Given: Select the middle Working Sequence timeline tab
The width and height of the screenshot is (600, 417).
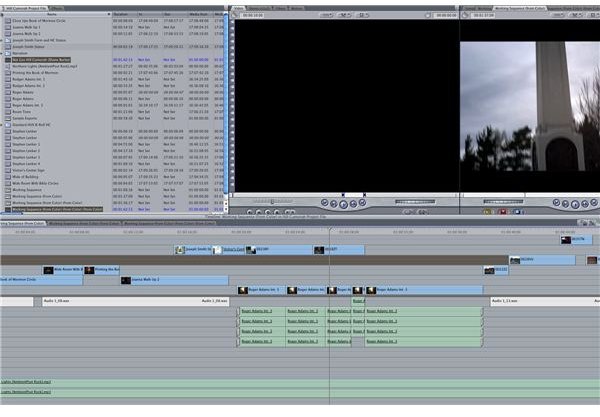Looking at the screenshot, I should point(85,223).
